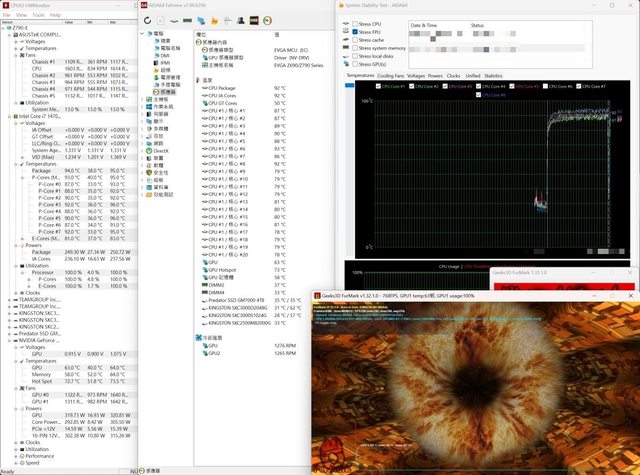Expand the DirectX node in AIDA64 tree
Image resolution: width=640 pixels, height=475 pixels.
click(140, 149)
